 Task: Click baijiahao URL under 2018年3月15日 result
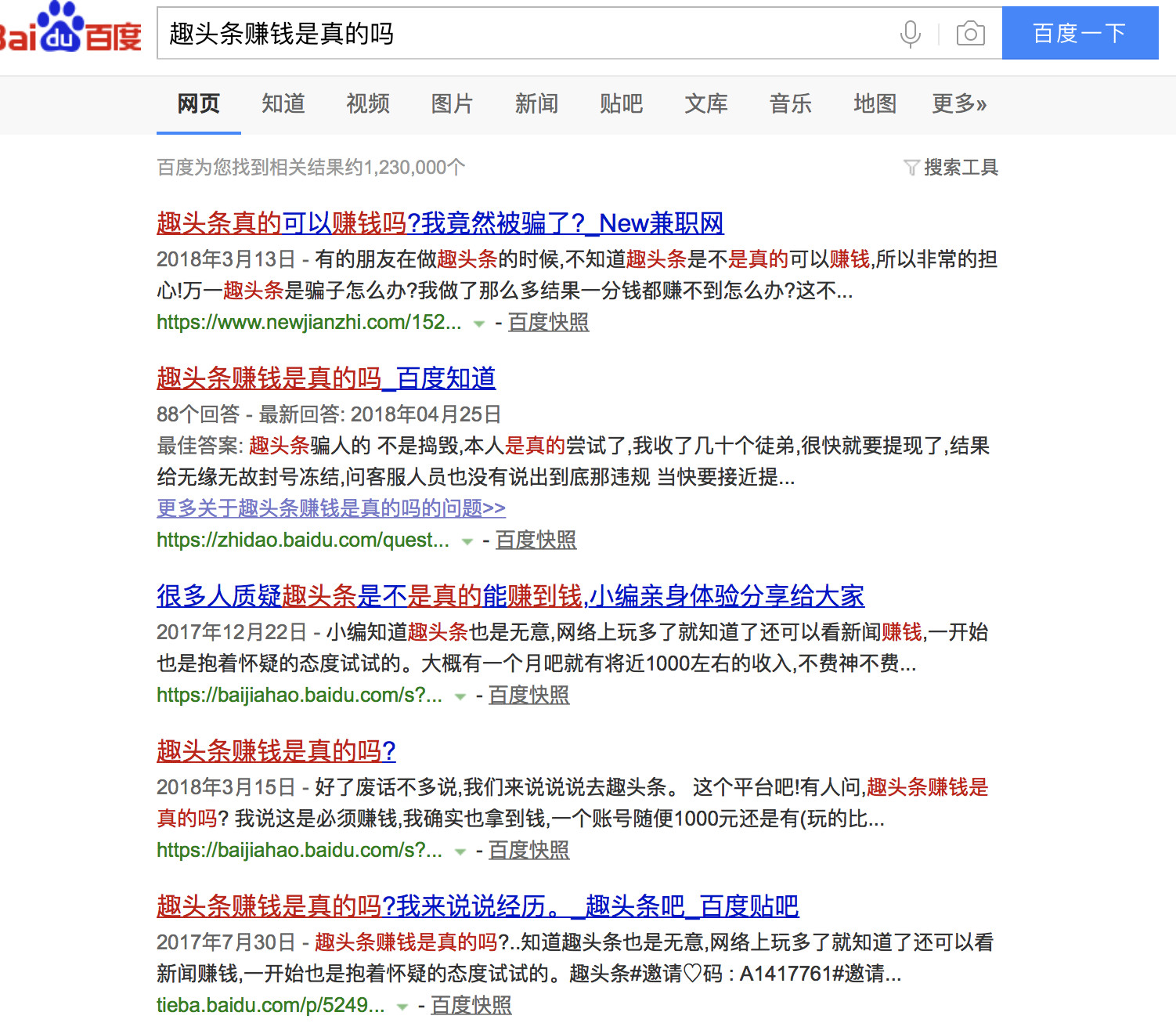[x=299, y=850]
